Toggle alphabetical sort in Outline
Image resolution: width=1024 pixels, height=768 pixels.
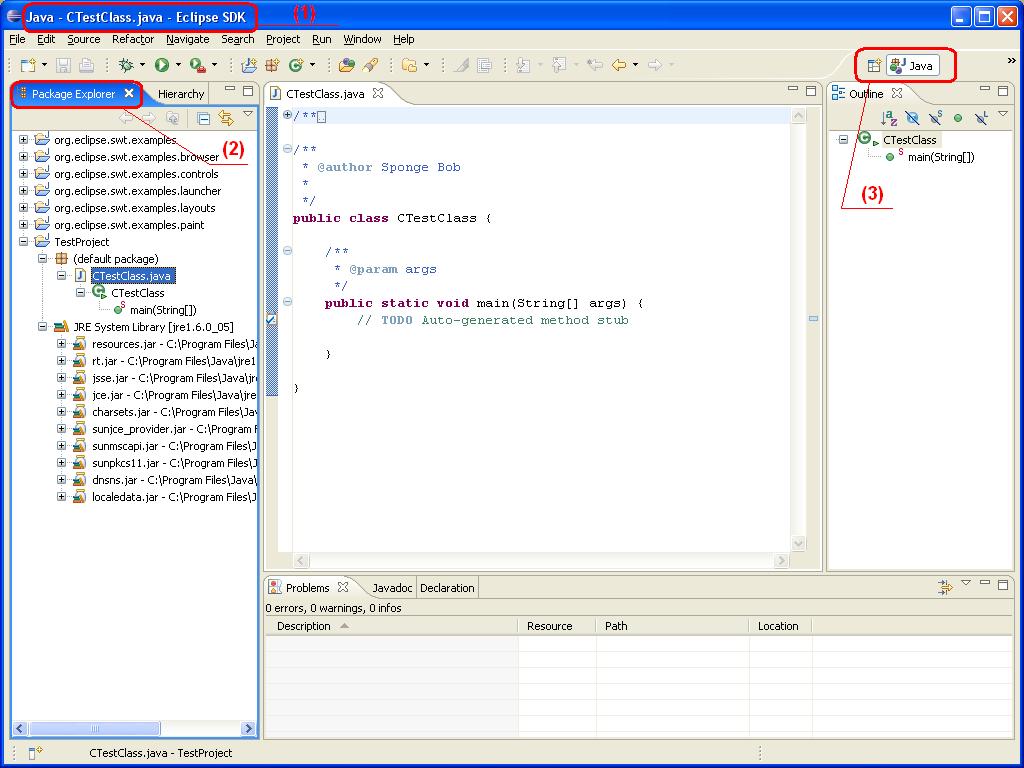pos(889,118)
